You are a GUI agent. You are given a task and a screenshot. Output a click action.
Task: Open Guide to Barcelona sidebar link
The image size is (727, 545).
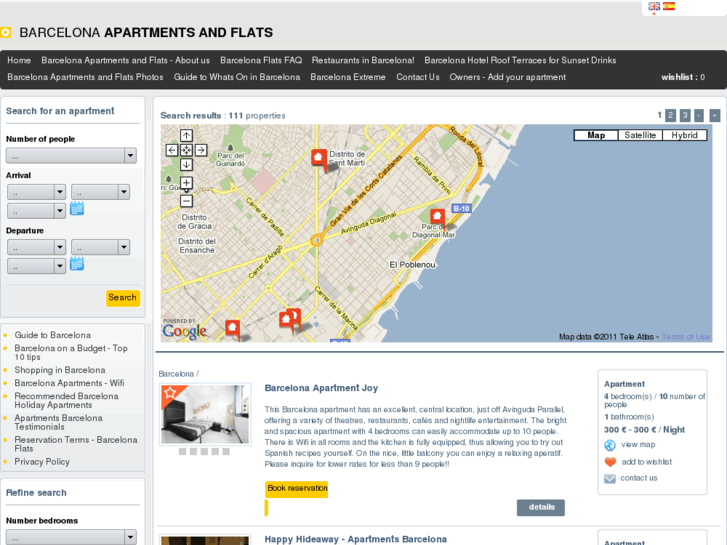point(52,335)
